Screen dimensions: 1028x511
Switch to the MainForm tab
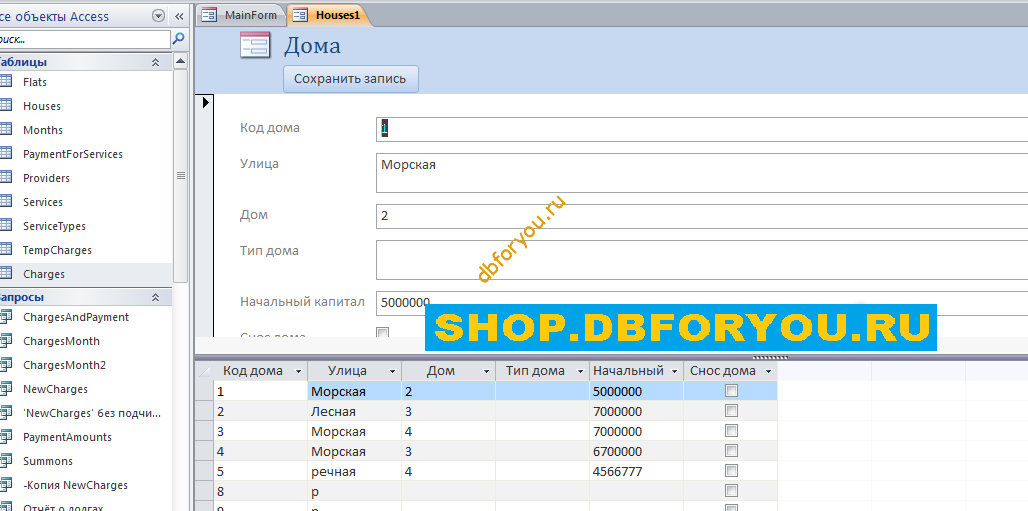(242, 15)
